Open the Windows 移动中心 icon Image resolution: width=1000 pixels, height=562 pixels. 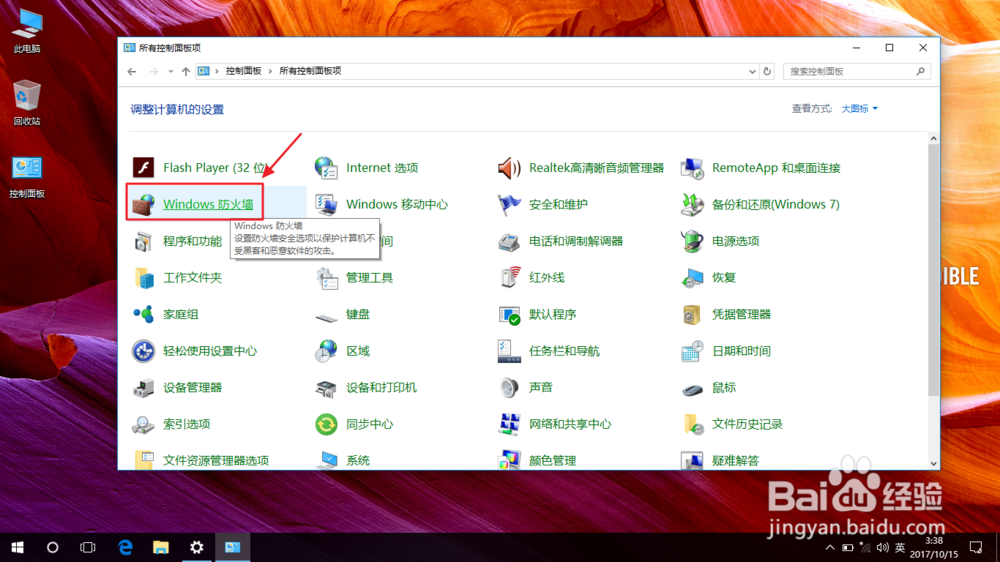[326, 204]
